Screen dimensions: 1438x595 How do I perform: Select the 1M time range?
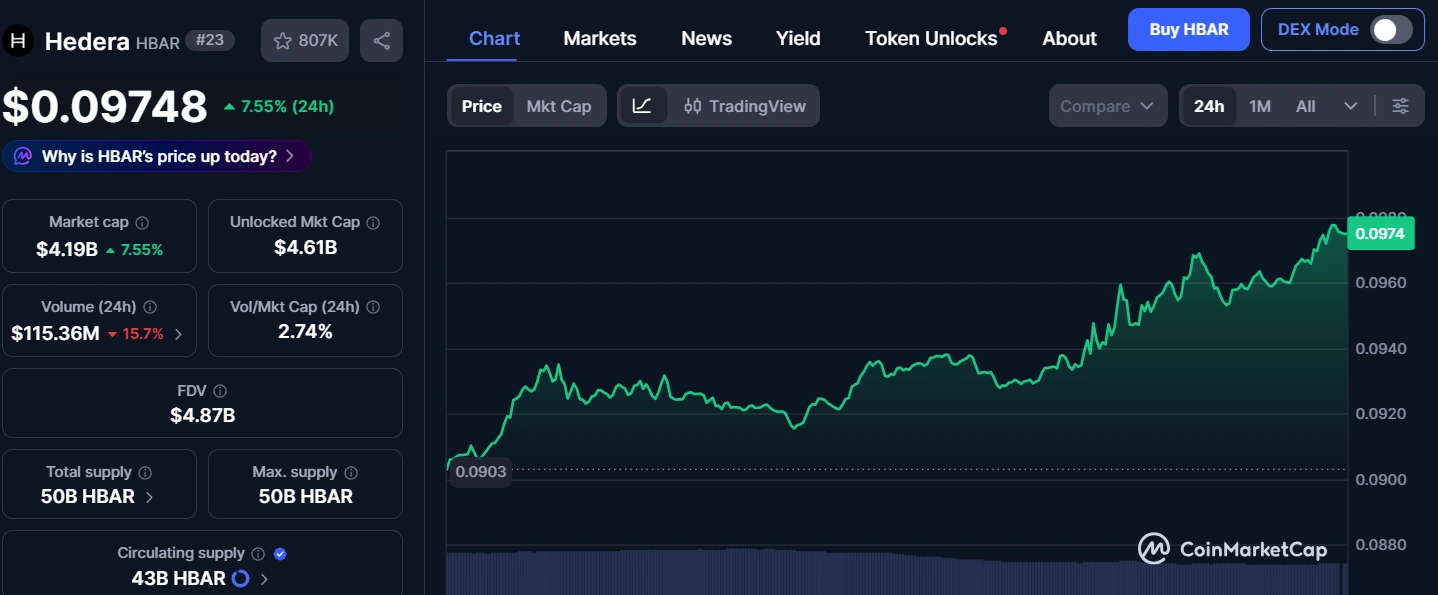tap(1260, 106)
